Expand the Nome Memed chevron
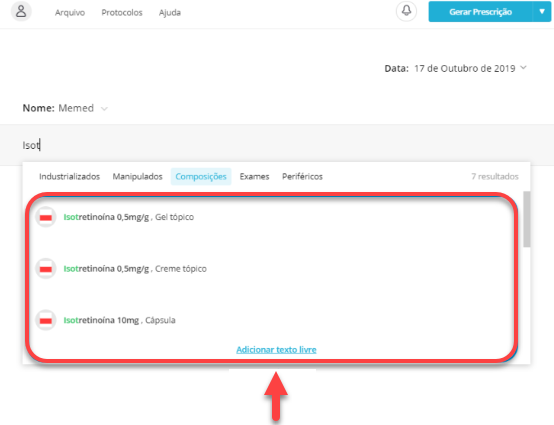 tap(104, 108)
